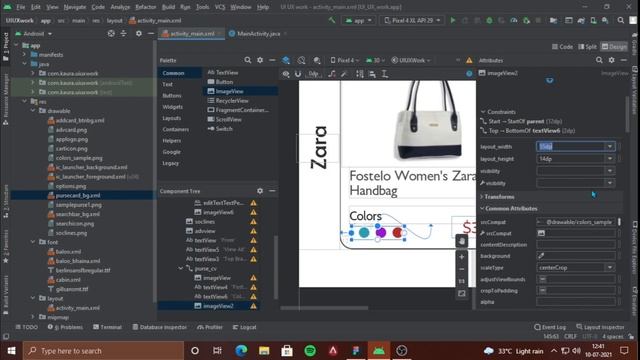Toggle the orientation icon in the design toolbar

pos(301,60)
